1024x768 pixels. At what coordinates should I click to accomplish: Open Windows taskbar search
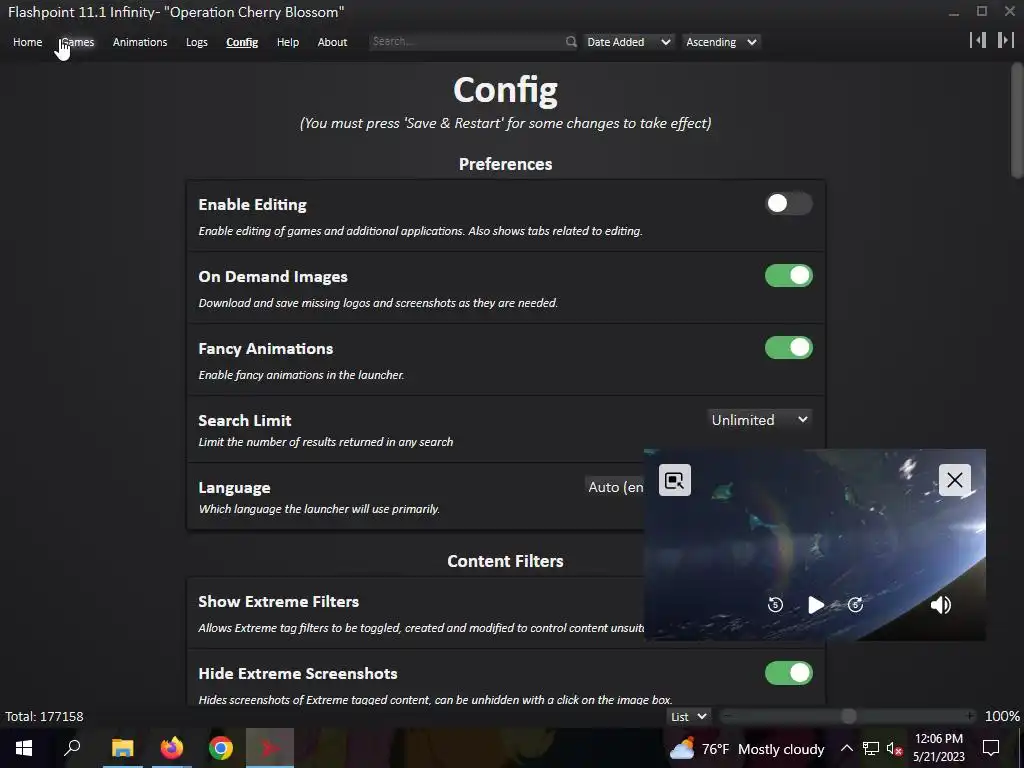point(72,748)
